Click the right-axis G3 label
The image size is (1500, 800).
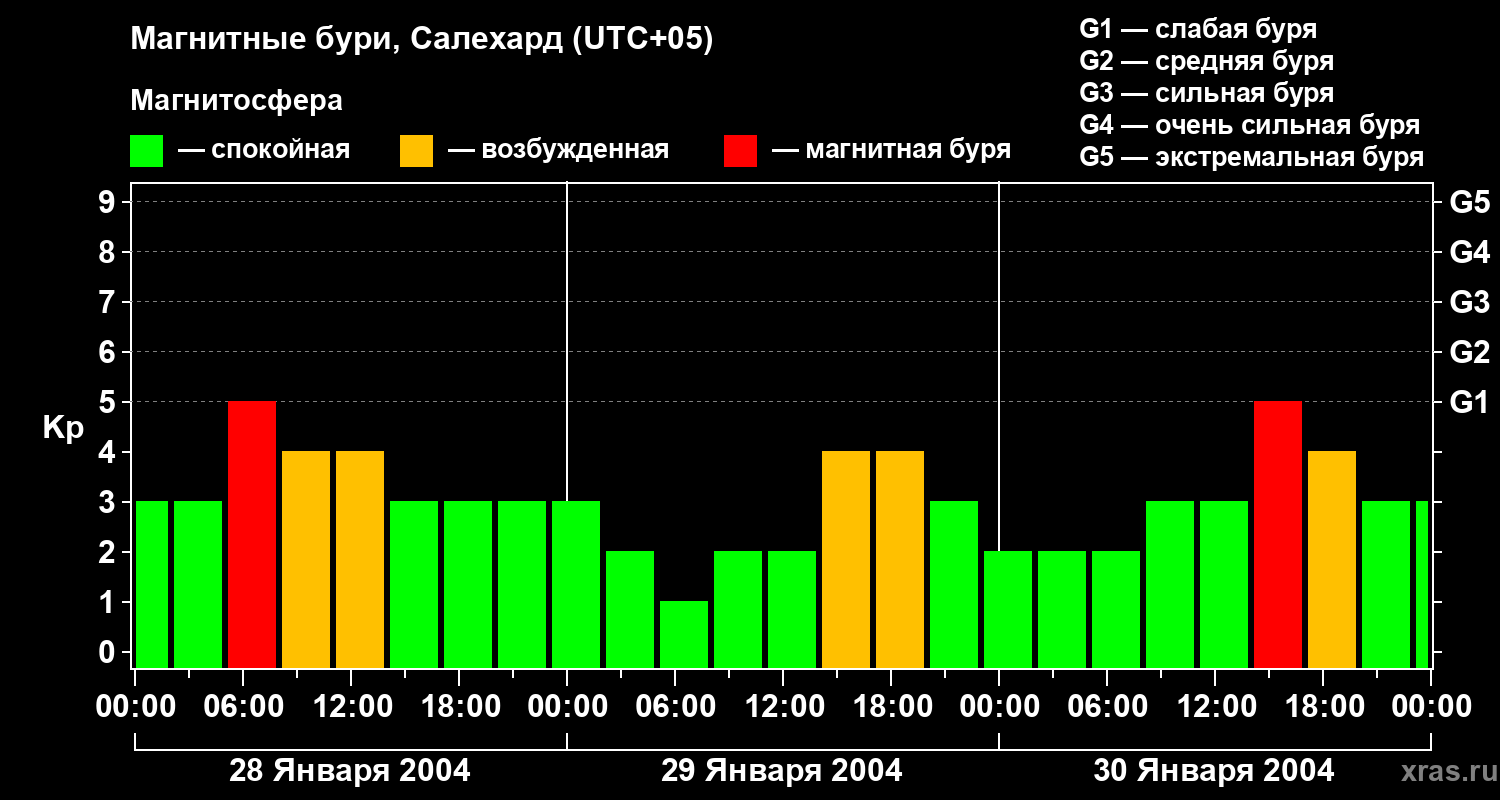tap(1469, 302)
